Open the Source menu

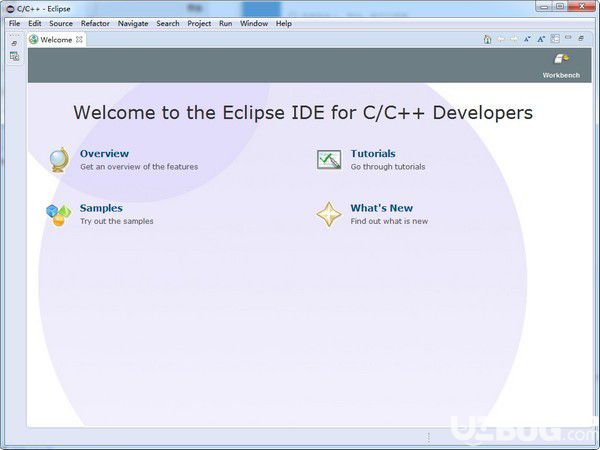[61, 23]
